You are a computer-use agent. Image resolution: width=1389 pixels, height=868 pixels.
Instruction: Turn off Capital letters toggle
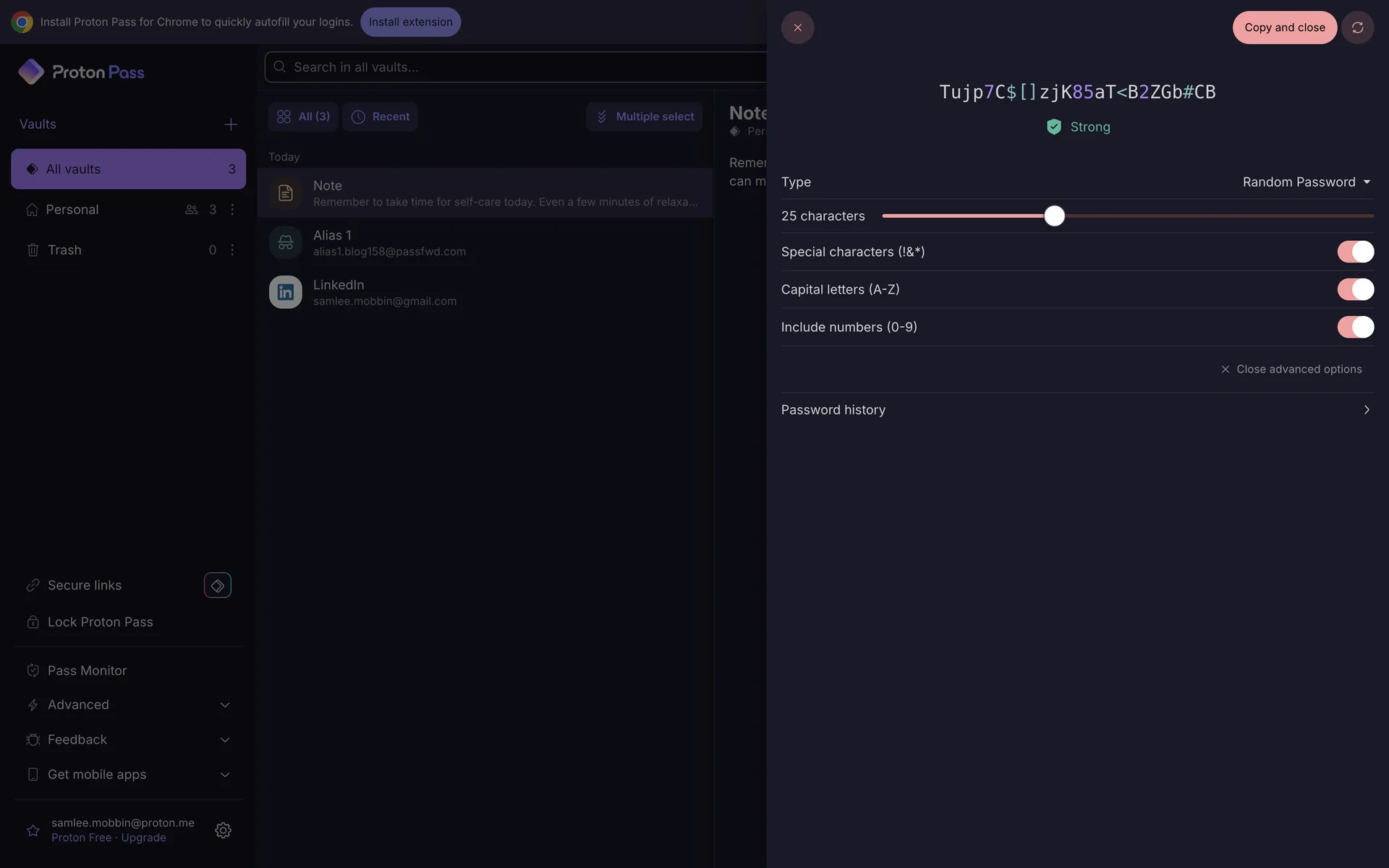[1355, 289]
